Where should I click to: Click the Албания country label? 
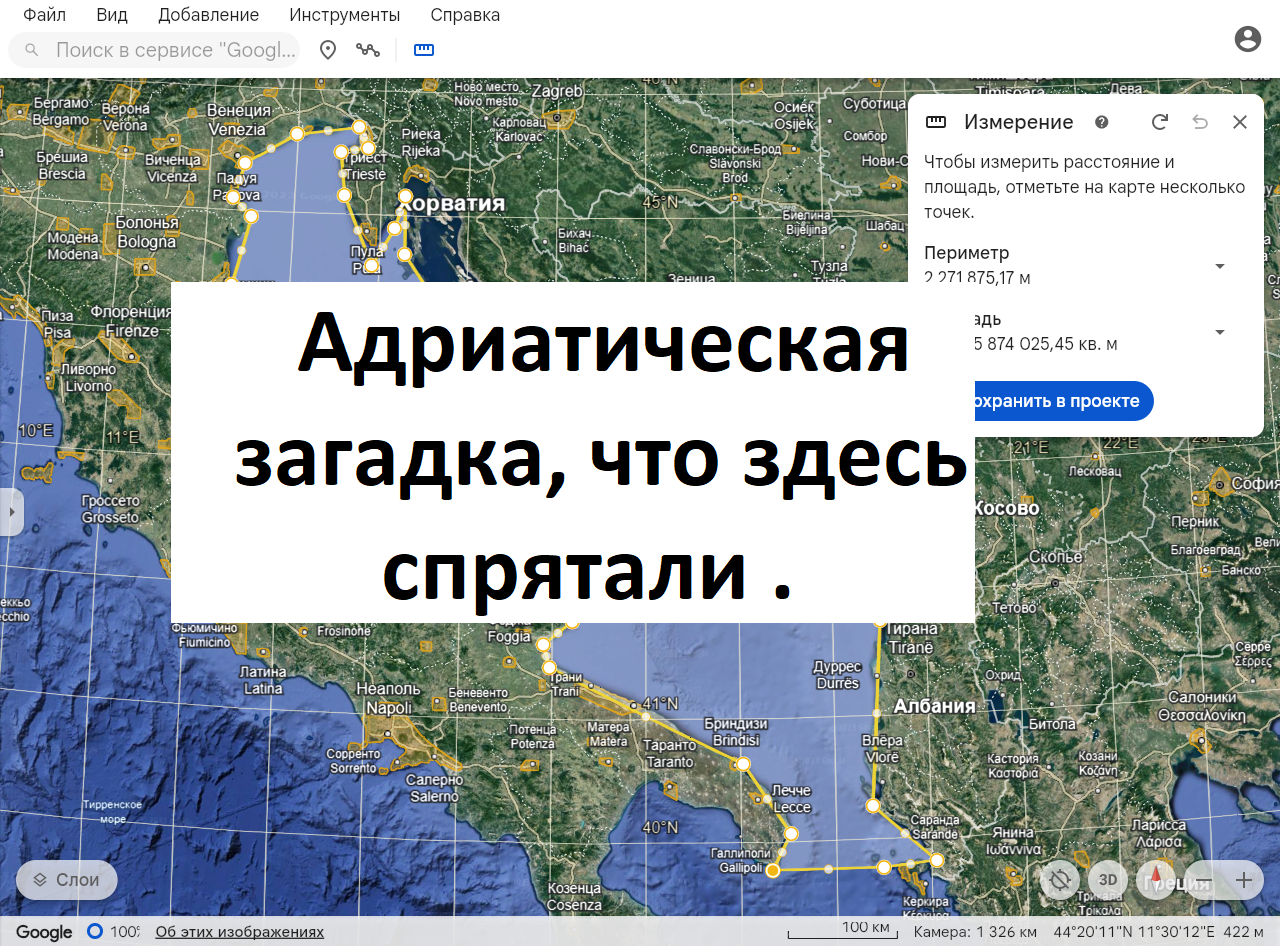934,706
